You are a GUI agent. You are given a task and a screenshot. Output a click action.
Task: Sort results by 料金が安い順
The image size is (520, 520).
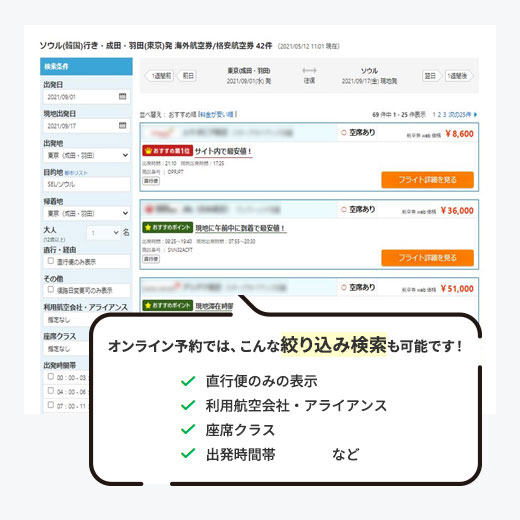coord(217,115)
